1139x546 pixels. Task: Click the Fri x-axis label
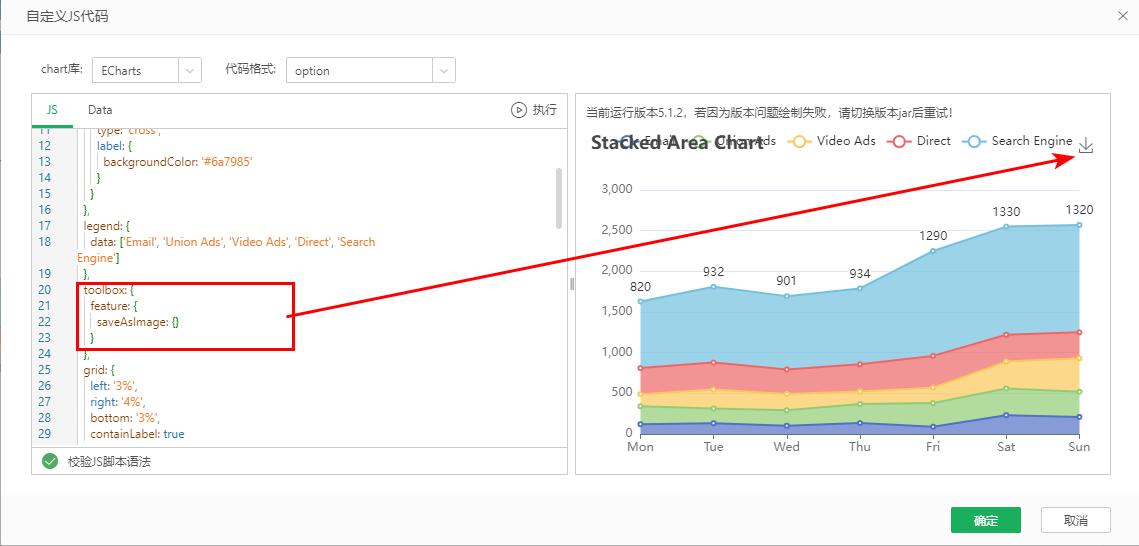point(934,447)
